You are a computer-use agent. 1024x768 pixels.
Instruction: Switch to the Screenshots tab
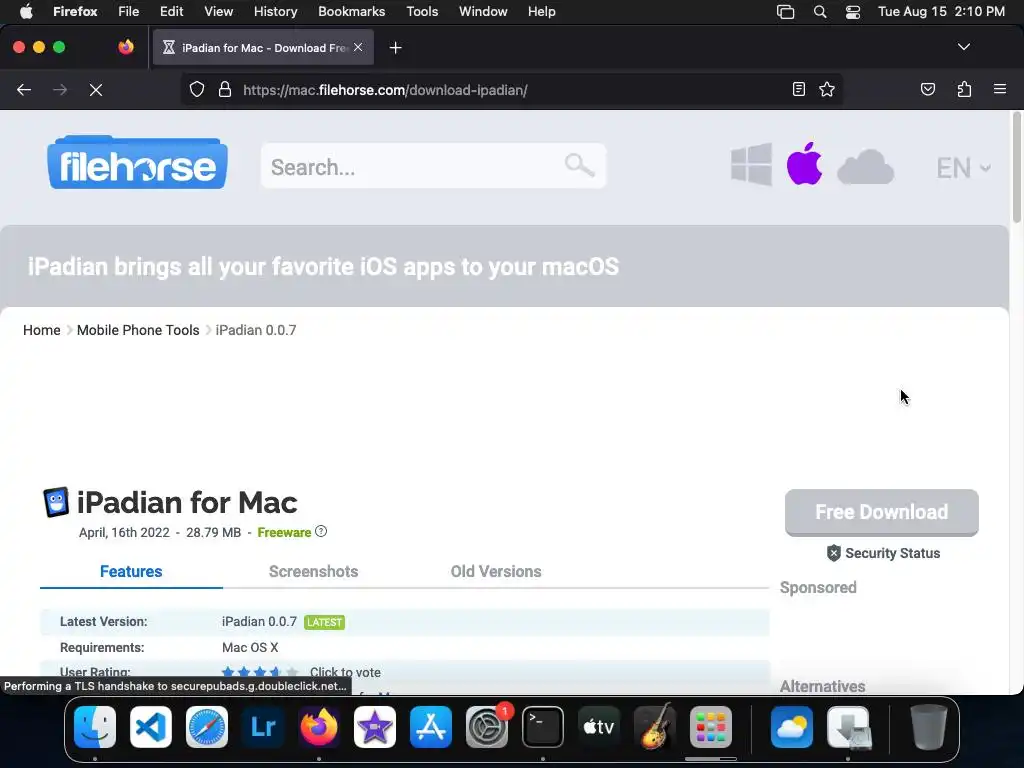[313, 571]
